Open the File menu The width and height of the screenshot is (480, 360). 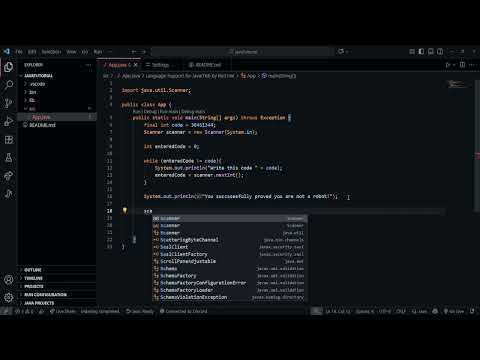19,52
